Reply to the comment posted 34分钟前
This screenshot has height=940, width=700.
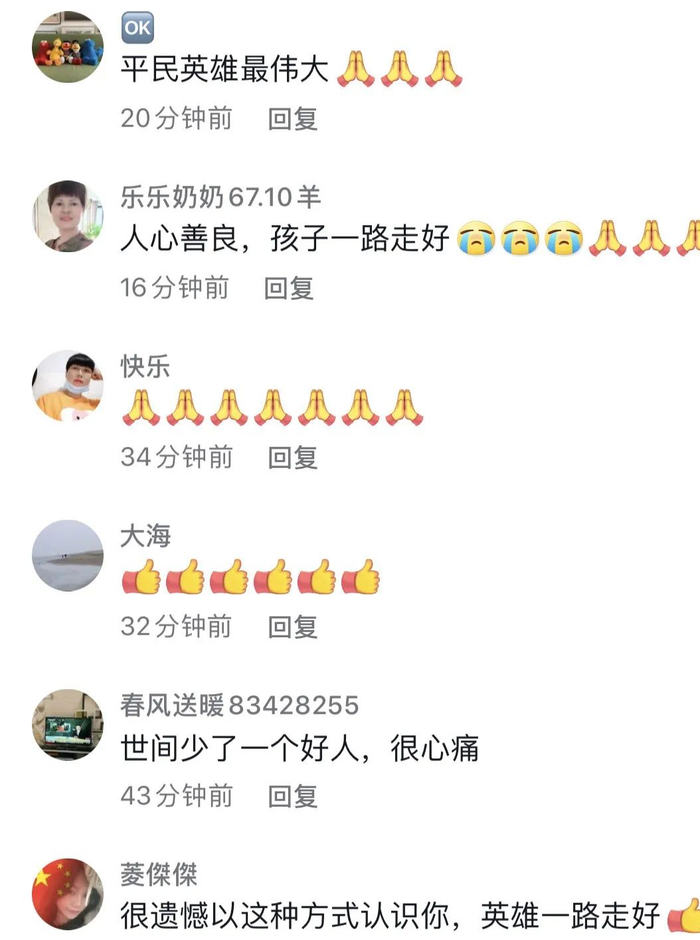pos(292,457)
